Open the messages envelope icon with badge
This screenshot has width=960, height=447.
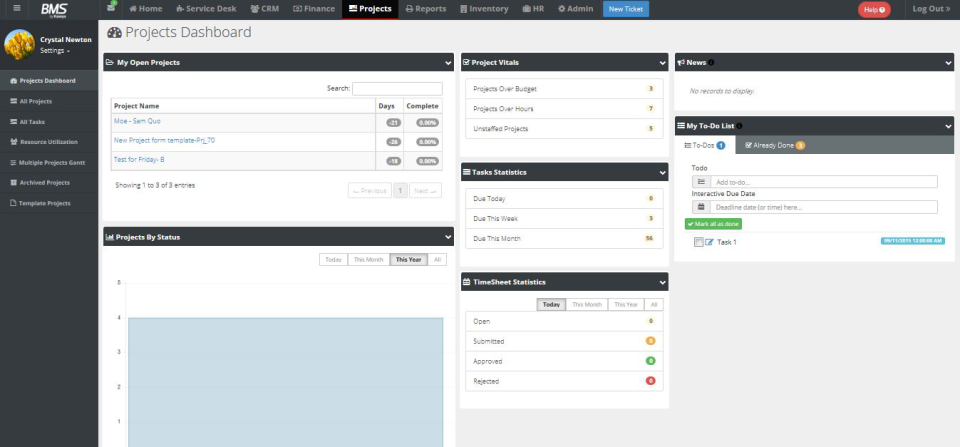pos(110,8)
